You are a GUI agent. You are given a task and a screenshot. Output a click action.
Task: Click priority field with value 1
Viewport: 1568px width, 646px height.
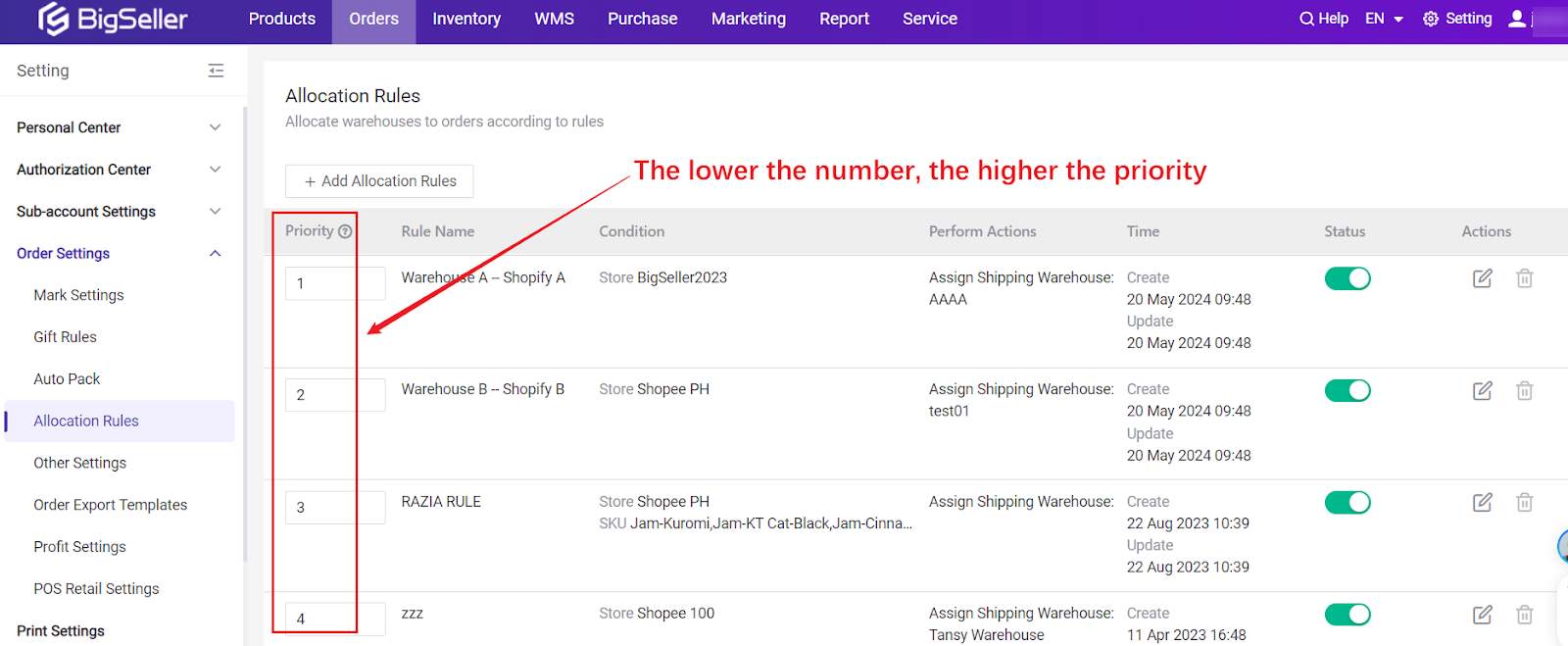coord(335,283)
